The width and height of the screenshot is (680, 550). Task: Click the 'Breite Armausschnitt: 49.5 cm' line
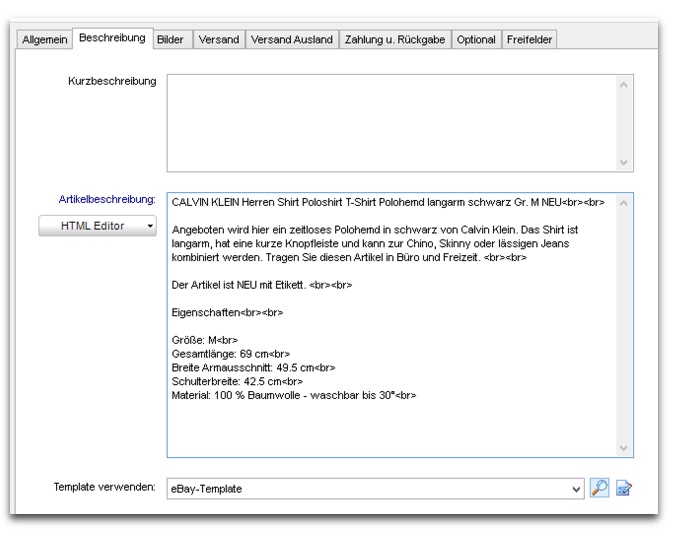(253, 368)
